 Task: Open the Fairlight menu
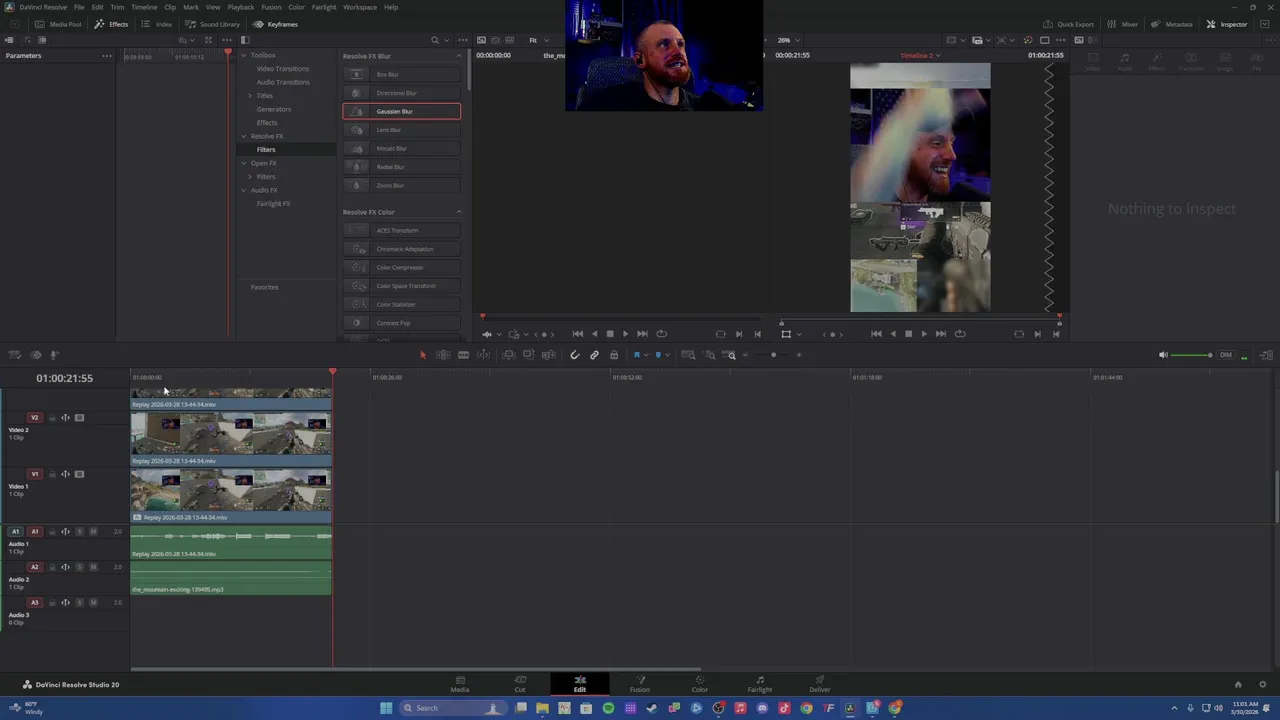point(324,7)
